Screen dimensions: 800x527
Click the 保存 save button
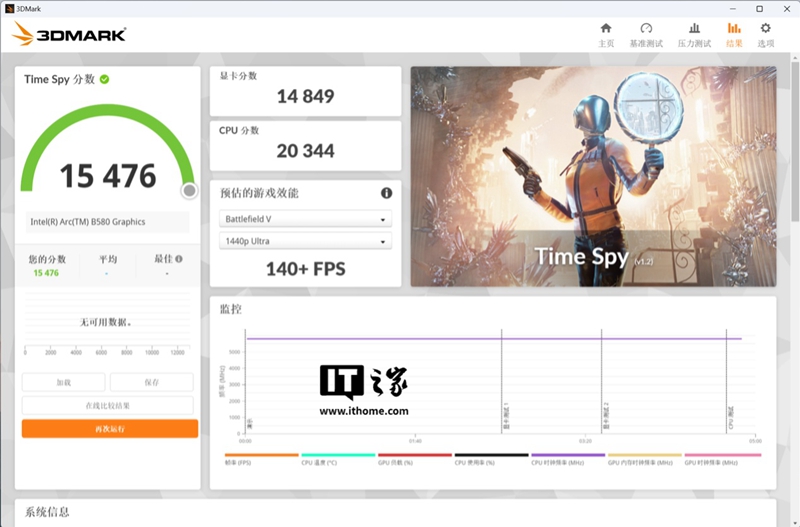coord(152,382)
